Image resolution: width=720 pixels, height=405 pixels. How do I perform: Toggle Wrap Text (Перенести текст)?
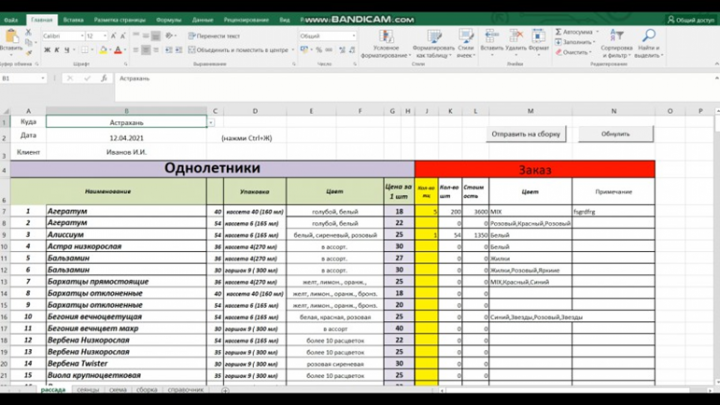pos(214,36)
